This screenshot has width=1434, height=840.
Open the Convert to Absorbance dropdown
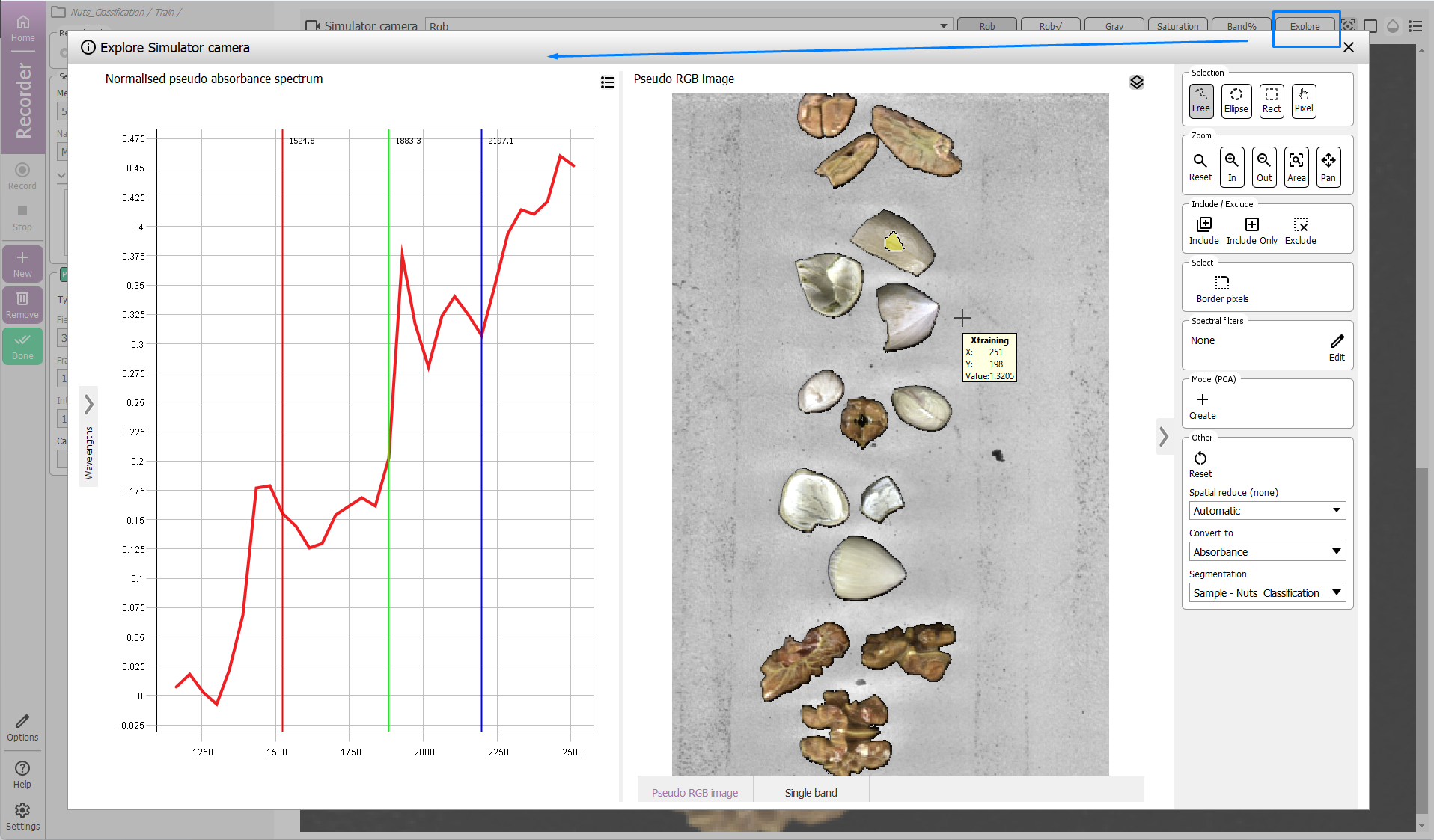click(1266, 552)
